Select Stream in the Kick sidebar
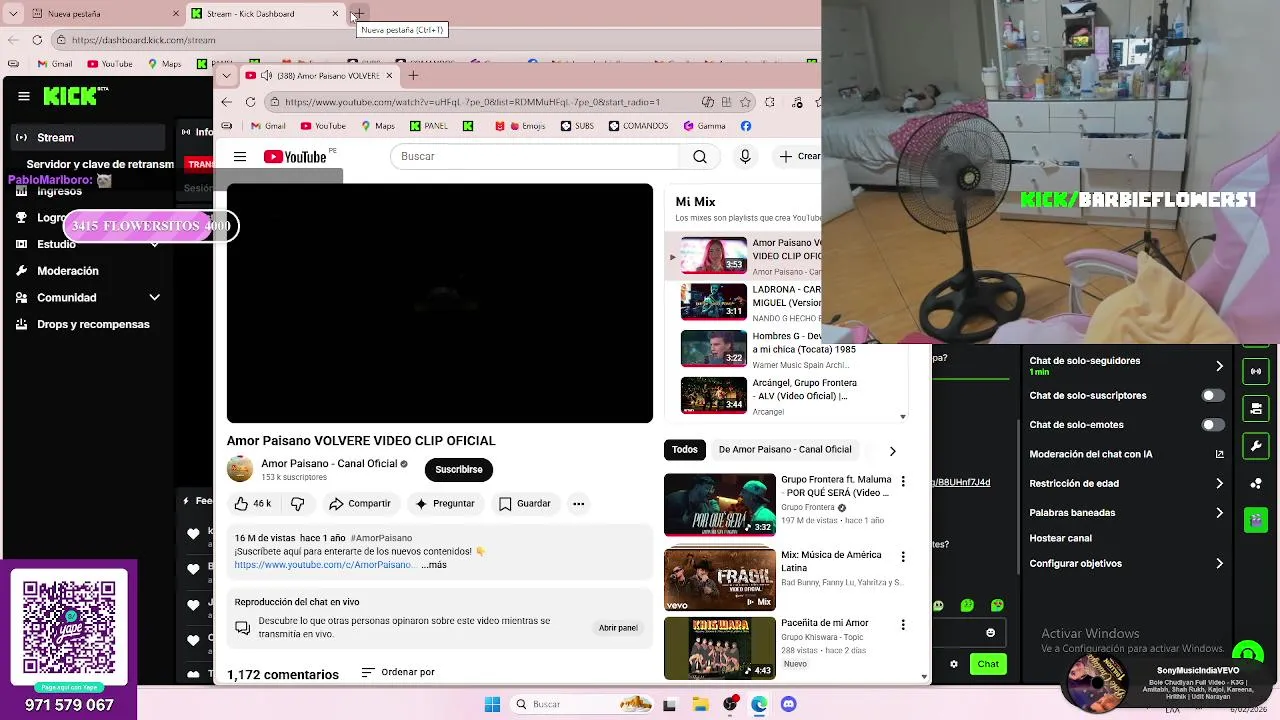The image size is (1280, 720). click(x=88, y=137)
